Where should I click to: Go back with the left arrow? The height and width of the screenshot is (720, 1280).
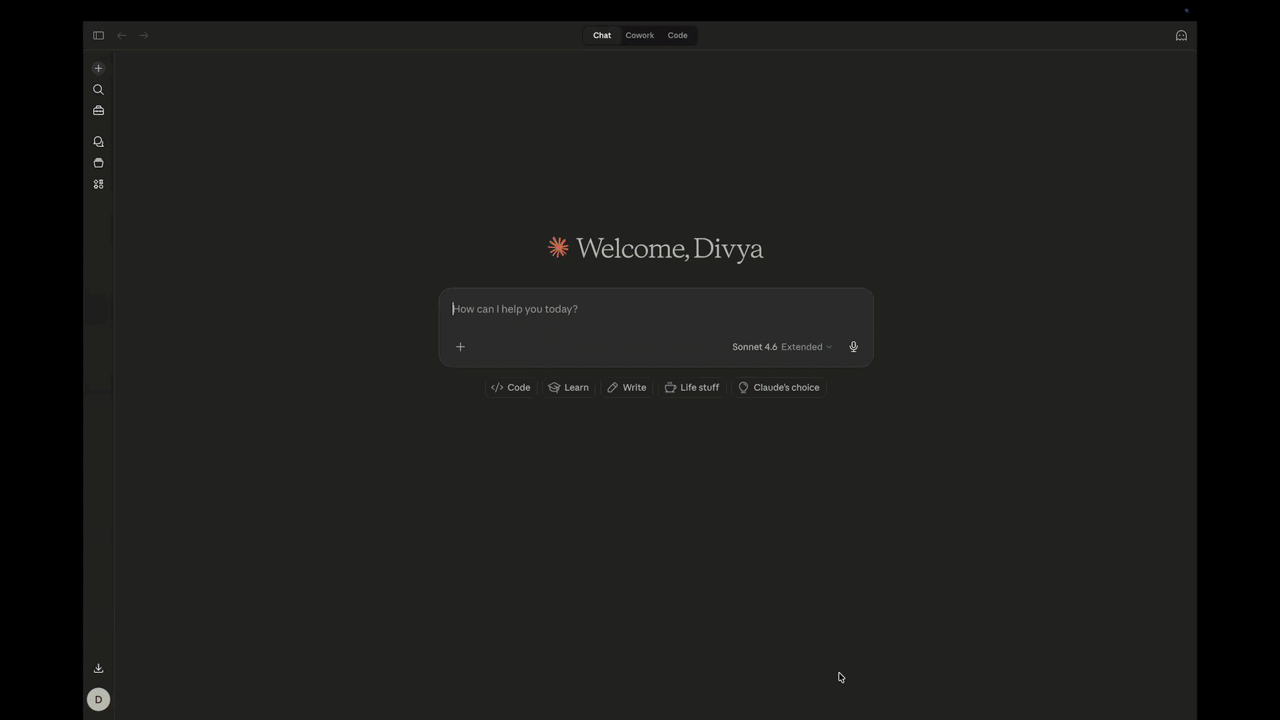click(x=122, y=35)
